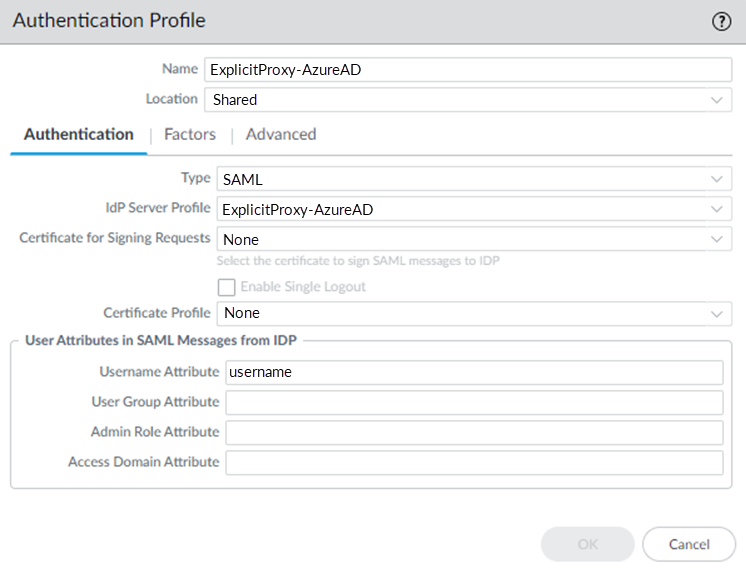Viewport: 746px width, 578px height.
Task: Open the Advanced tab
Action: coord(281,134)
